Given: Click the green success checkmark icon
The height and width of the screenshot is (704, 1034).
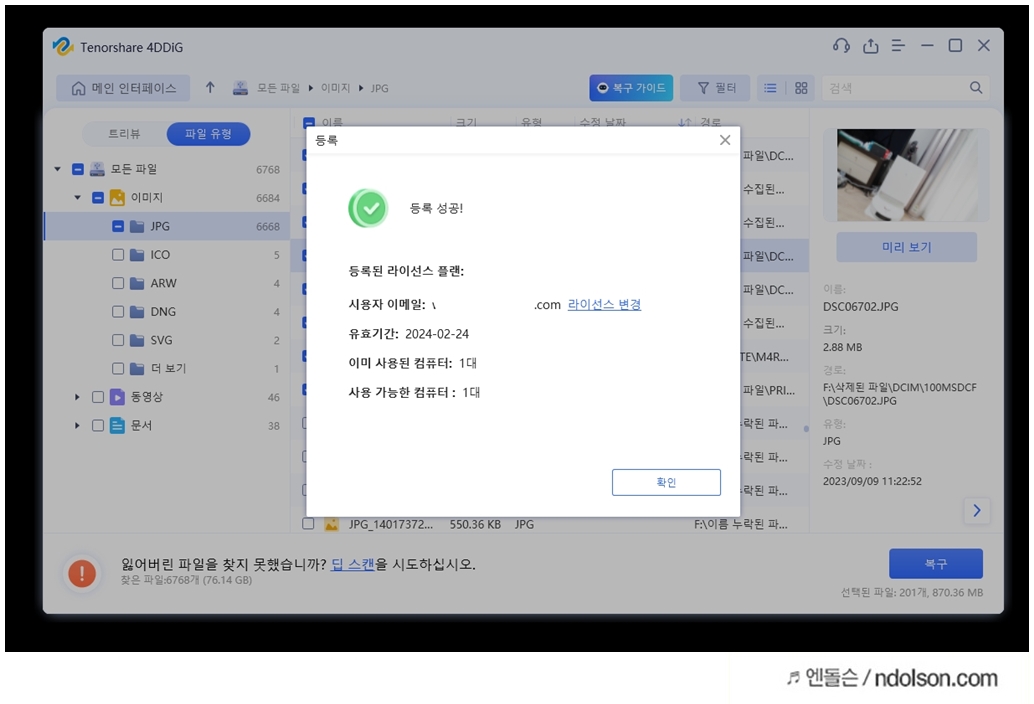Looking at the screenshot, I should coord(368,208).
